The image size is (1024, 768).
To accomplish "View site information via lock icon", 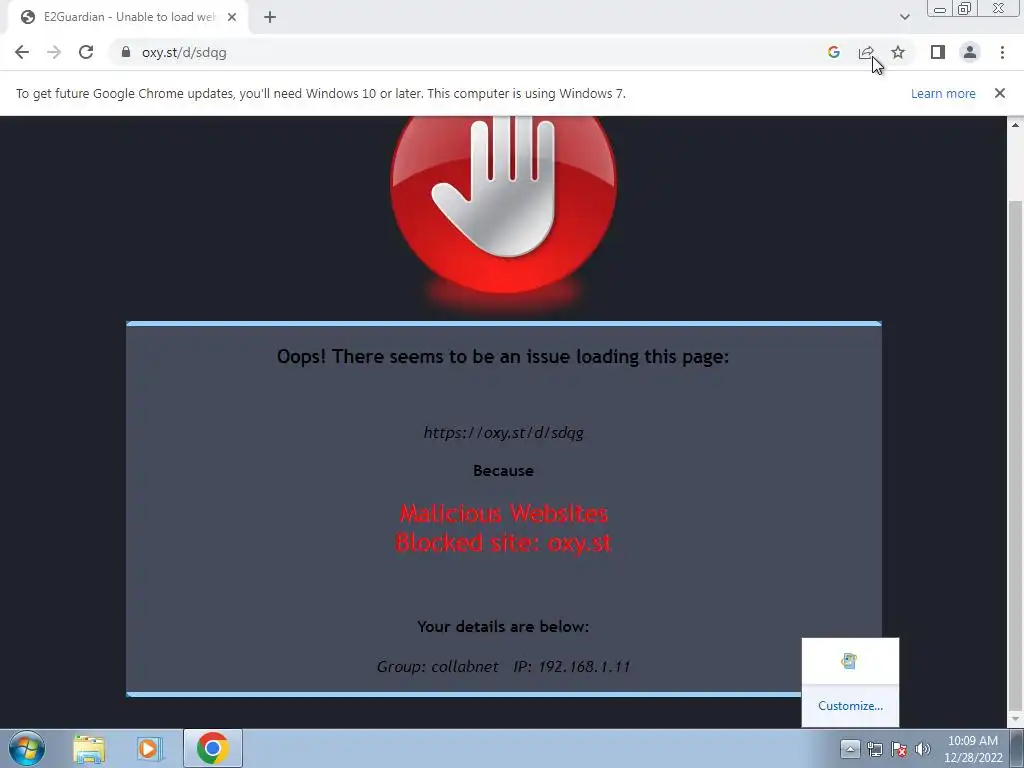I will [125, 52].
